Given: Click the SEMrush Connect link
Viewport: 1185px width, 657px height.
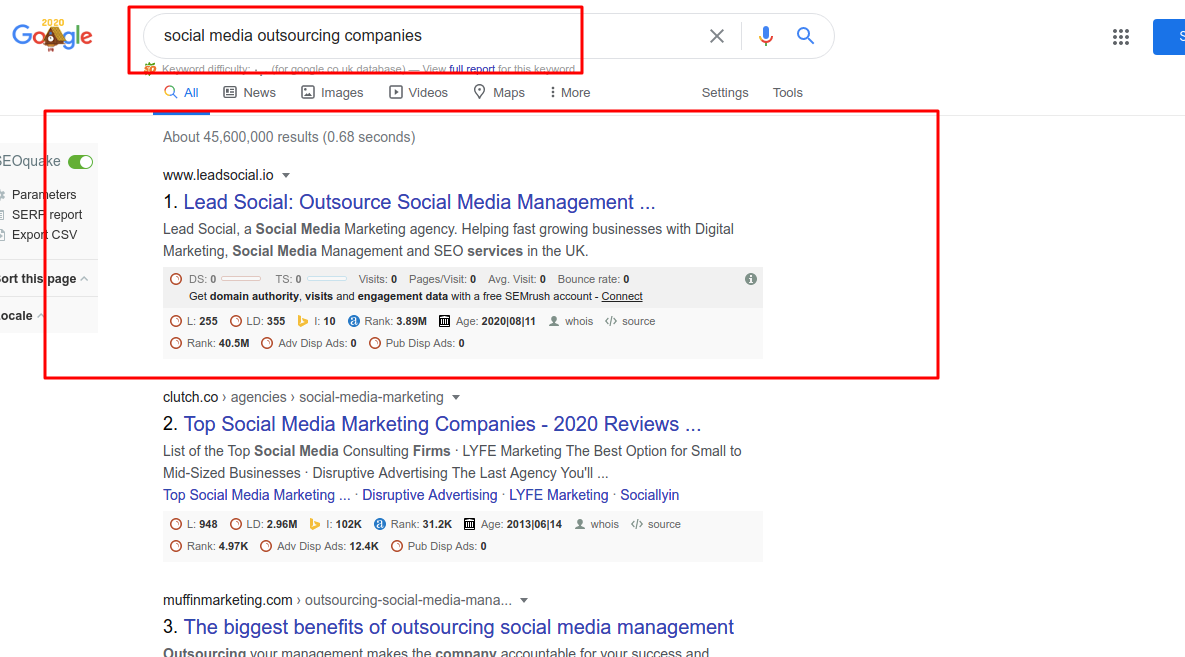Looking at the screenshot, I should [x=622, y=296].
